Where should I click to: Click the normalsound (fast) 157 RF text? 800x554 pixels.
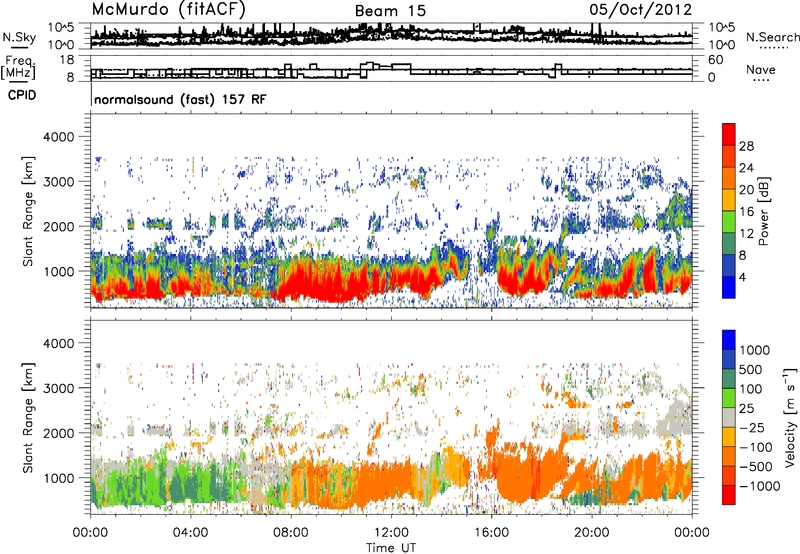tap(180, 99)
